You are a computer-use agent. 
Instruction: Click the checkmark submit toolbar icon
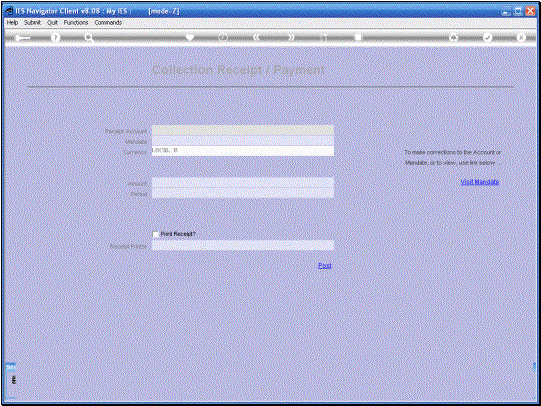(487, 38)
